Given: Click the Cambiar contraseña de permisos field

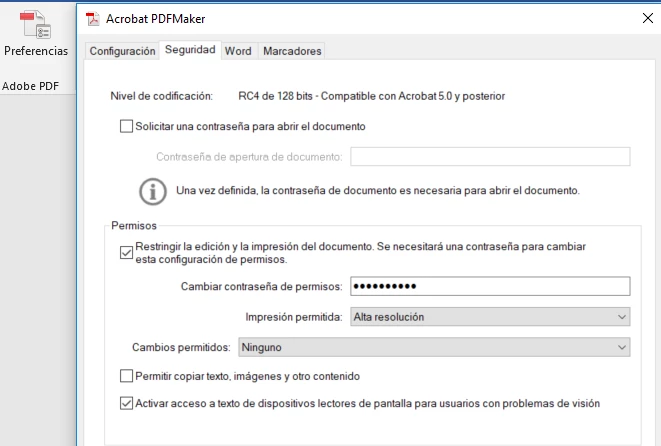Looking at the screenshot, I should pyautogui.click(x=490, y=286).
